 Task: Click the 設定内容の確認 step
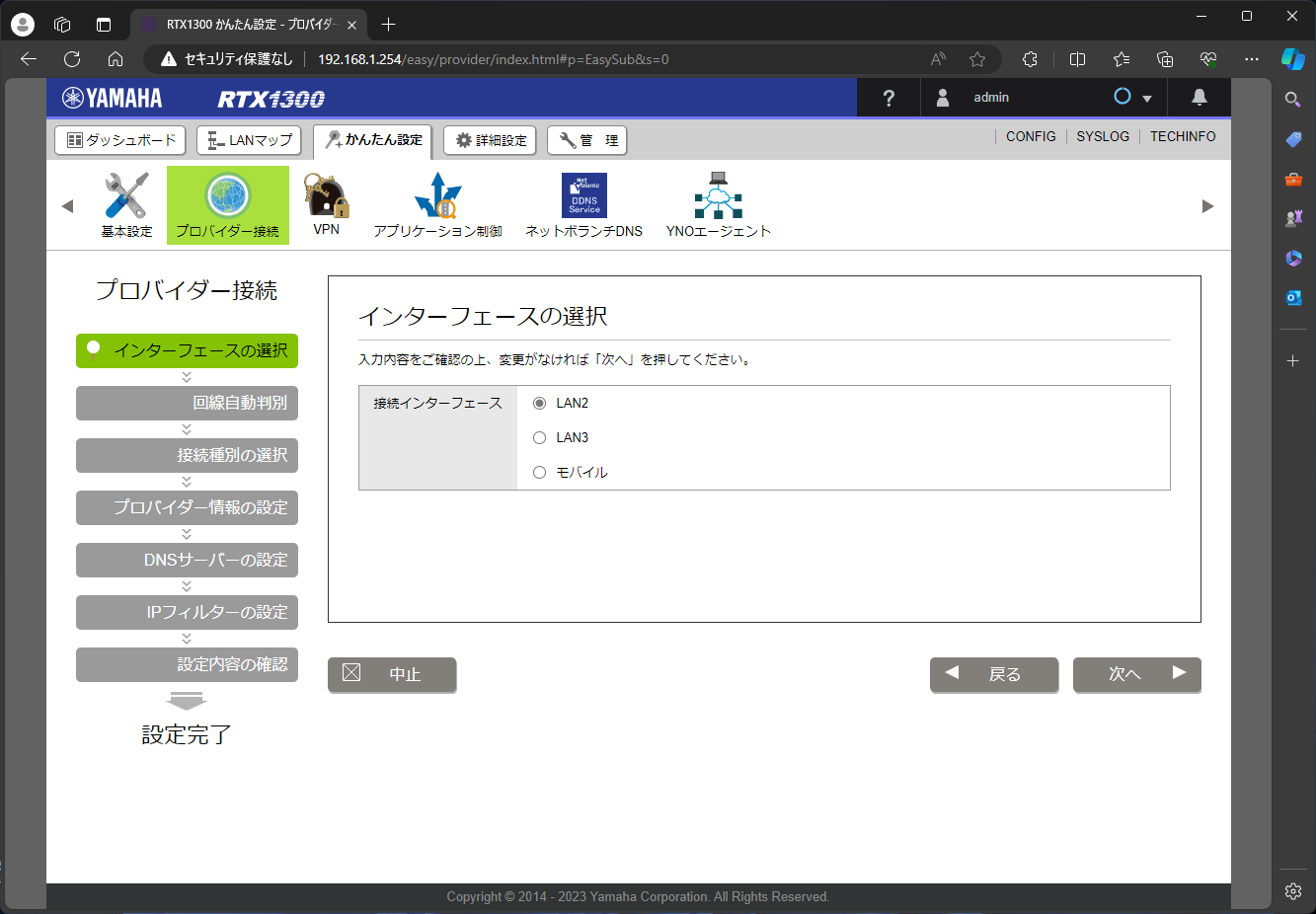point(187,664)
